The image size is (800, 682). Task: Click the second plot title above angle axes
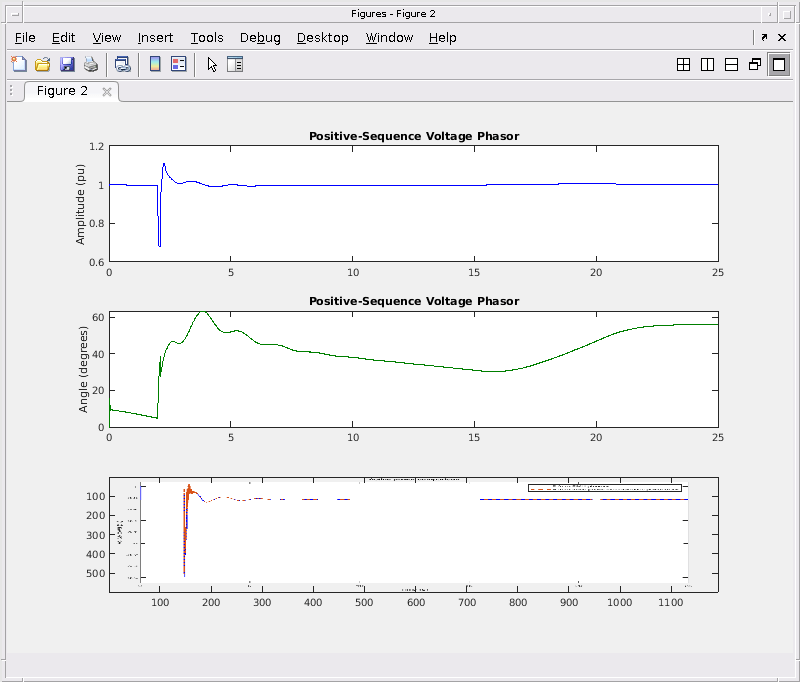click(414, 301)
